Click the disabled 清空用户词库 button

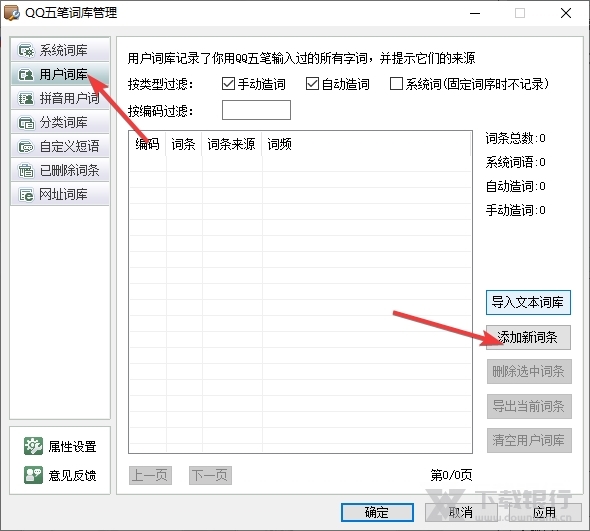pos(529,440)
